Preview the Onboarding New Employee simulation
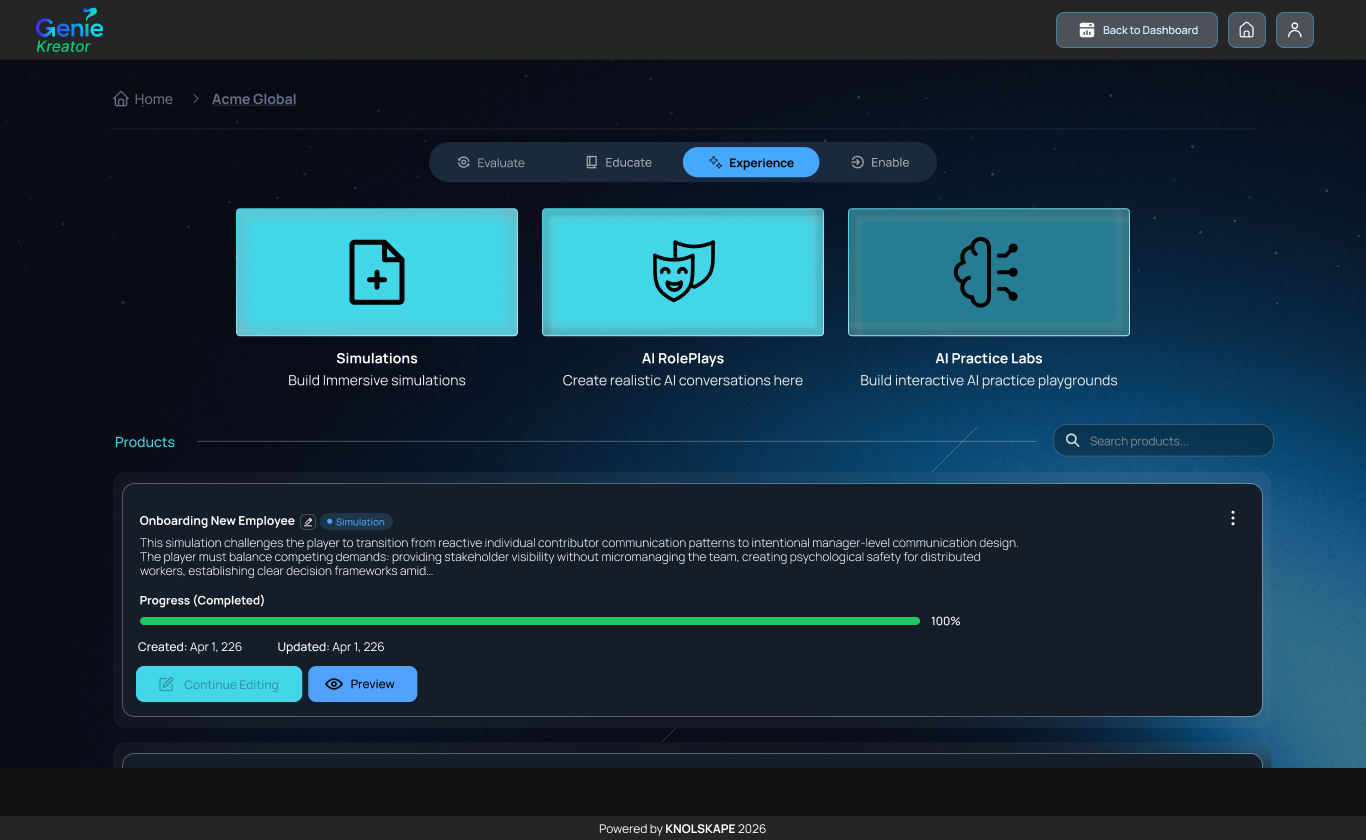 coord(362,684)
